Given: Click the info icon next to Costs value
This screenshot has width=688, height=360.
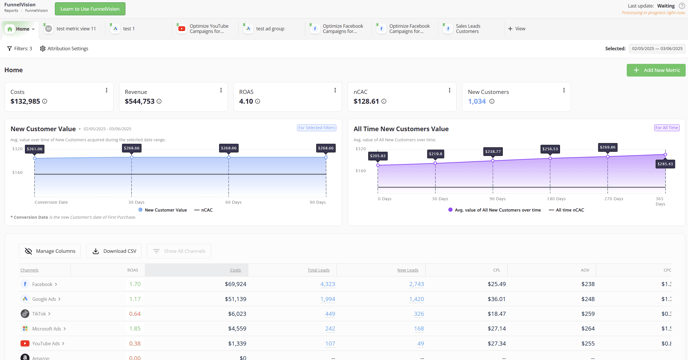Looking at the screenshot, I should pyautogui.click(x=45, y=101).
